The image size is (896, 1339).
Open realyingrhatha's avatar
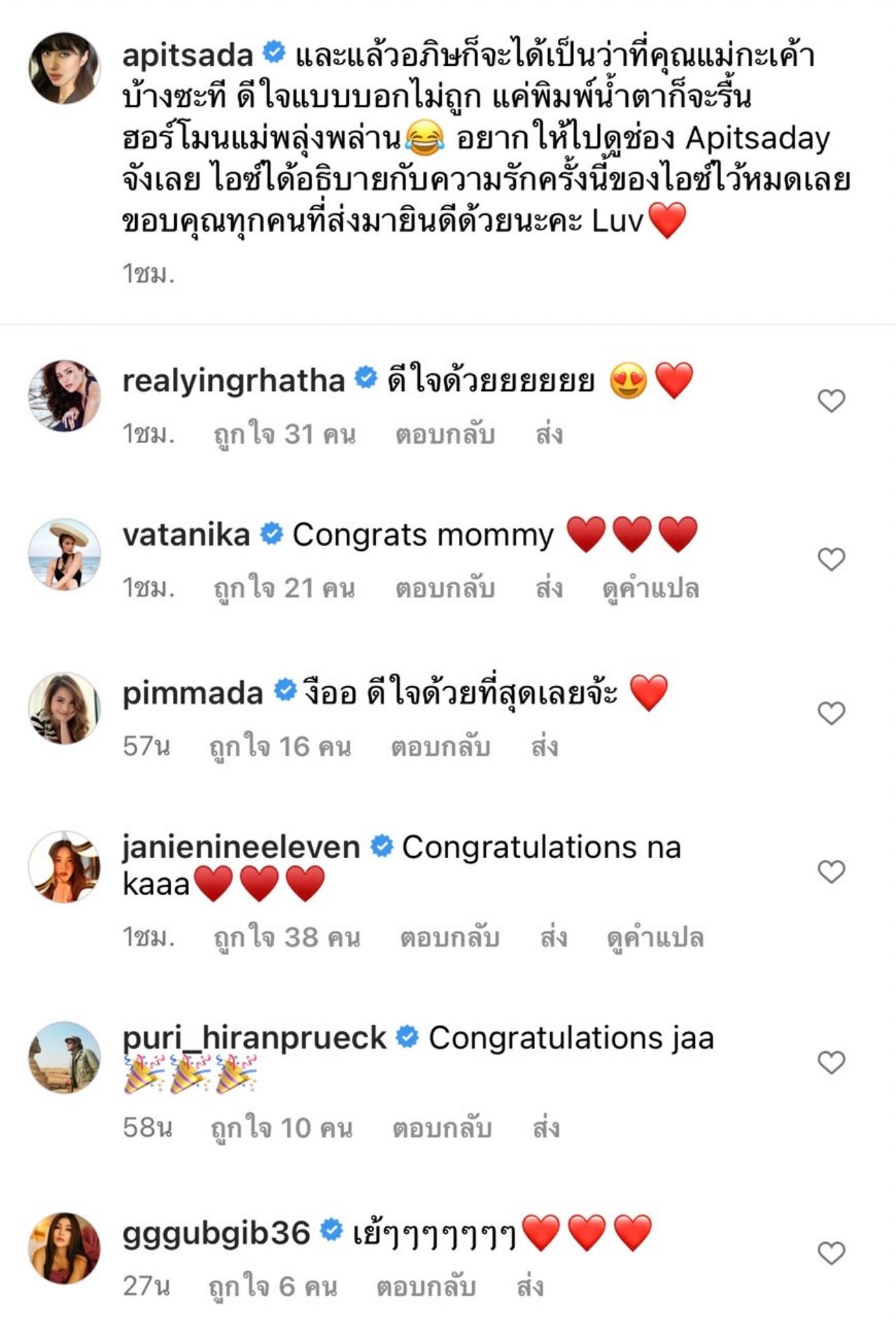(x=64, y=395)
